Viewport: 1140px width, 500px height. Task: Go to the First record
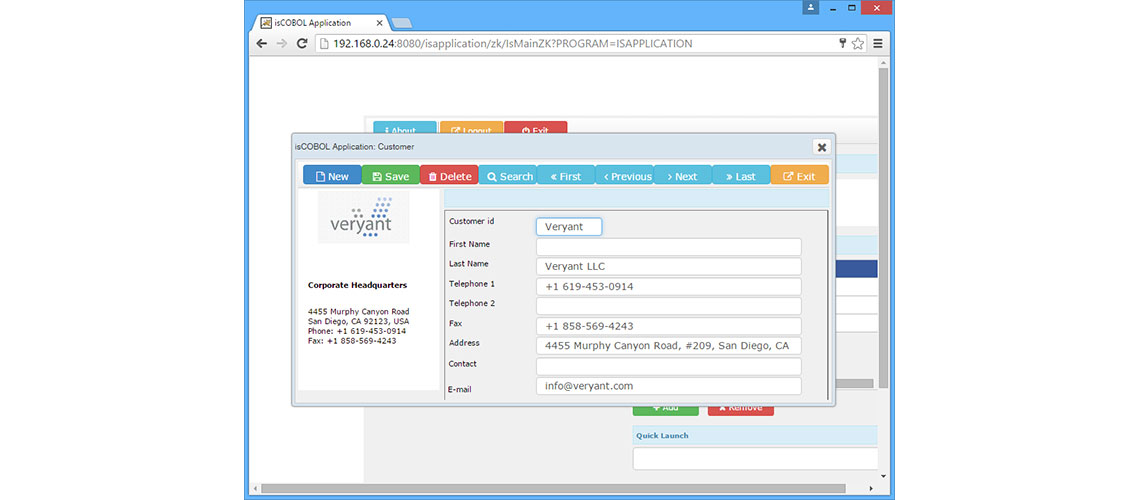point(566,176)
